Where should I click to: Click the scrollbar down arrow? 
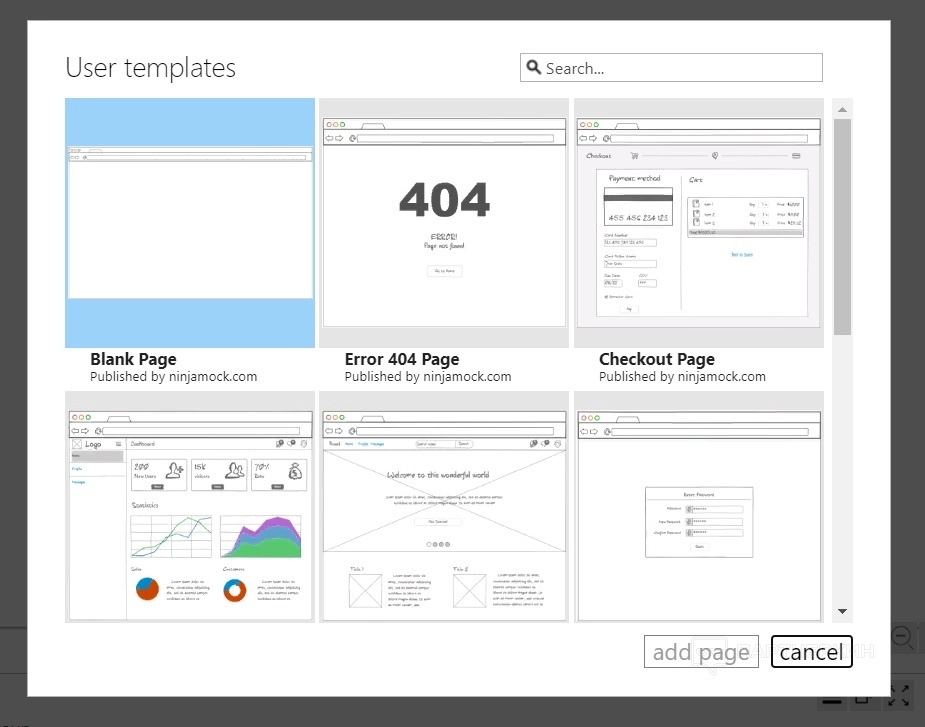pyautogui.click(x=842, y=611)
